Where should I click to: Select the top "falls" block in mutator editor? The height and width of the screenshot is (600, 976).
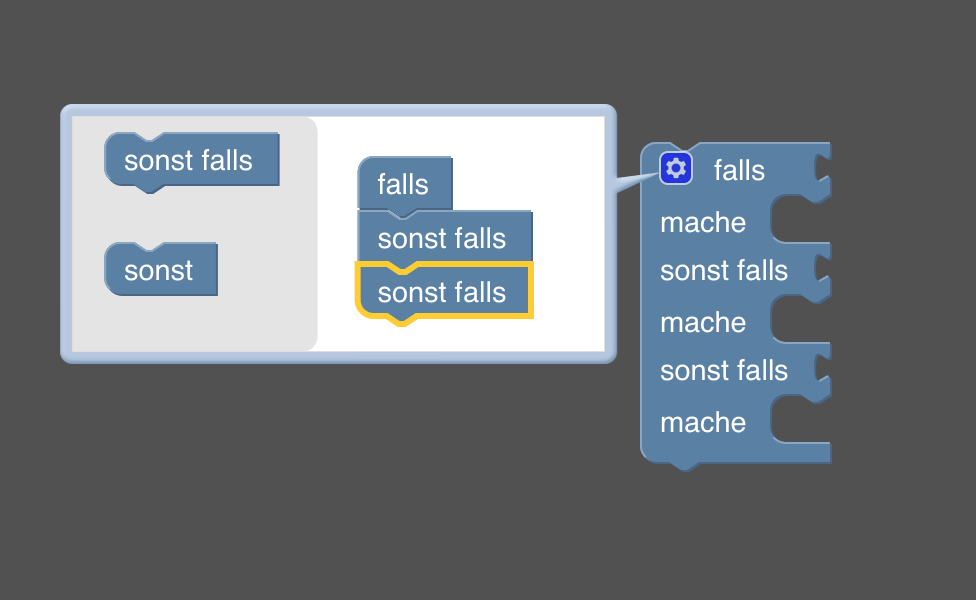tap(405, 184)
